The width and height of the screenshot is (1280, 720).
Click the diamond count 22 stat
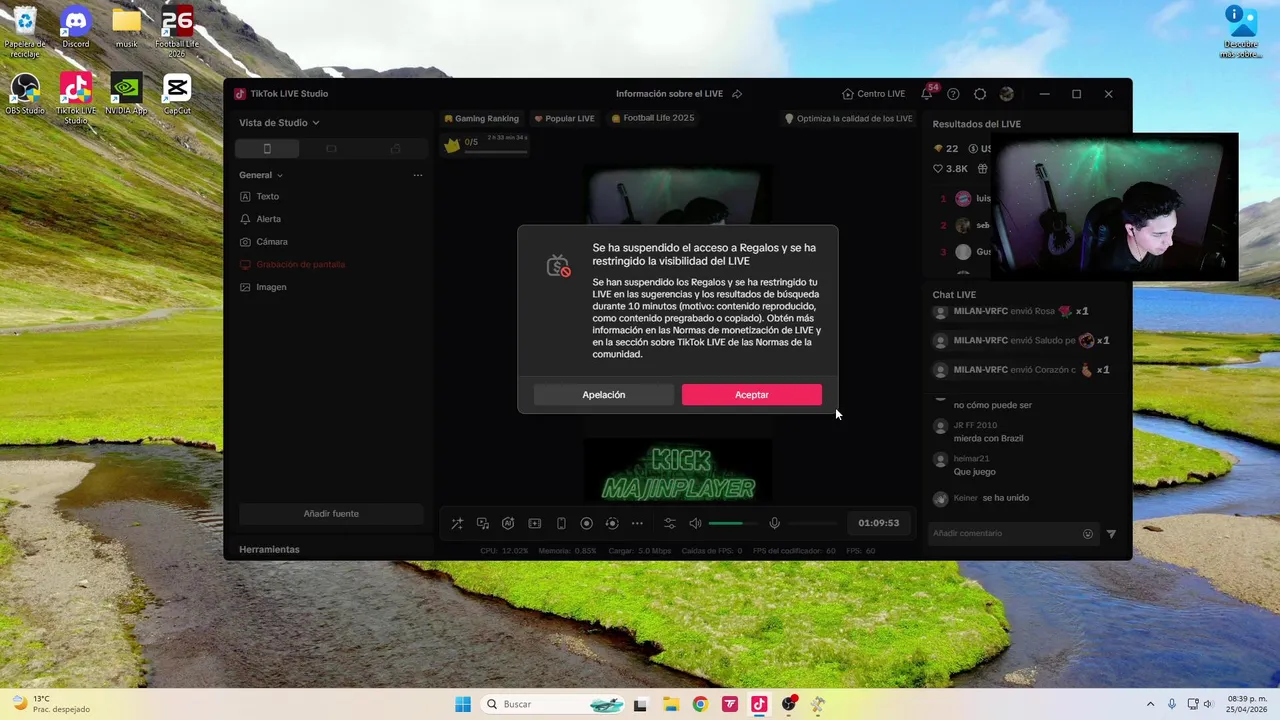(945, 149)
